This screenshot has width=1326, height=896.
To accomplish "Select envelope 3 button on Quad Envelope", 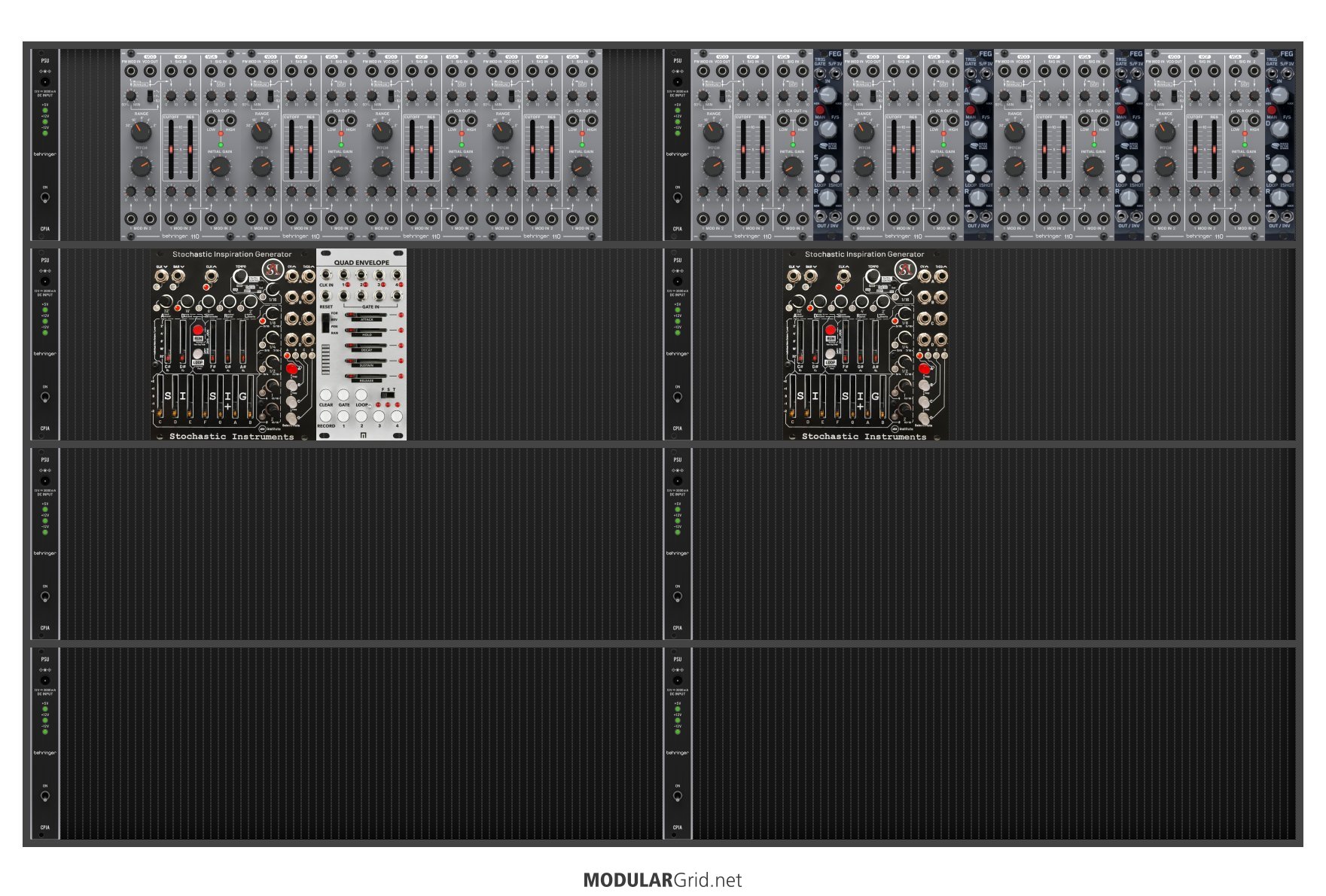I will pos(379,416).
